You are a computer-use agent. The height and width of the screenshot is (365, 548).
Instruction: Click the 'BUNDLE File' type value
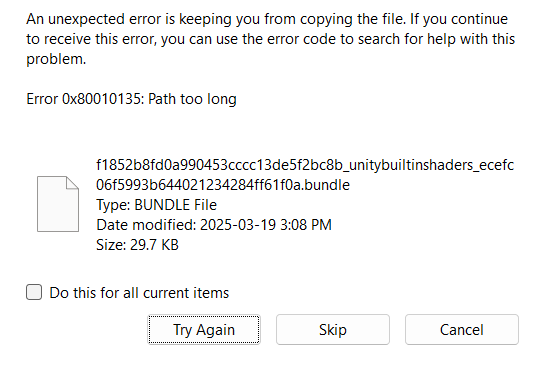pos(175,205)
